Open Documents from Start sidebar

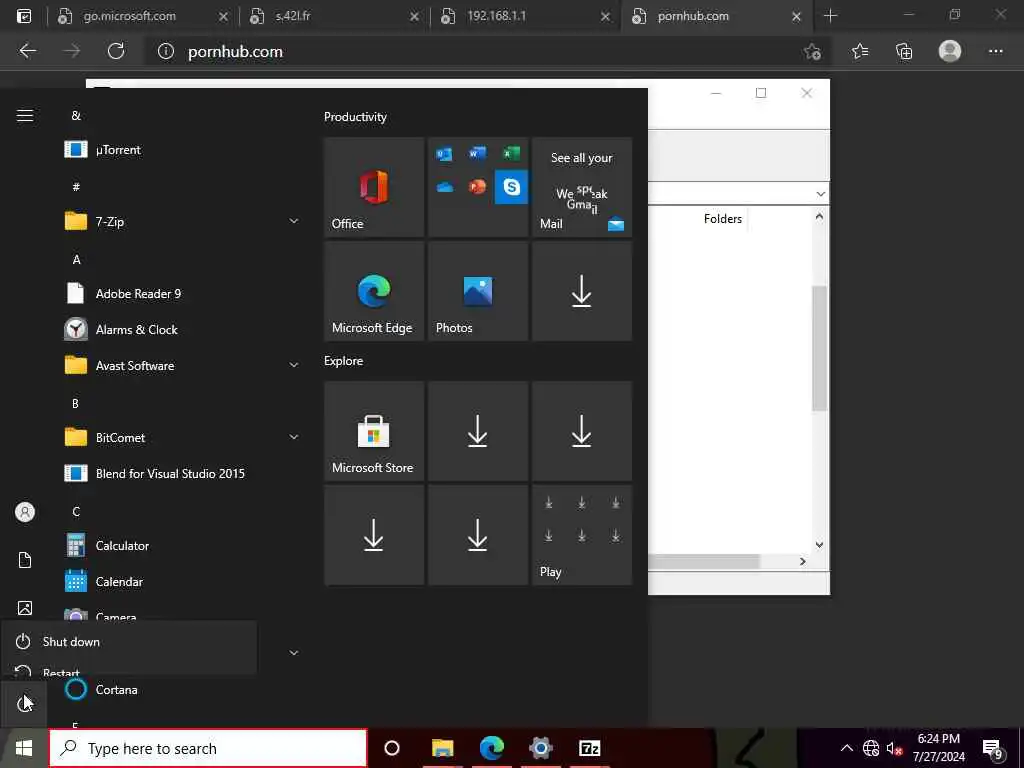pos(25,560)
